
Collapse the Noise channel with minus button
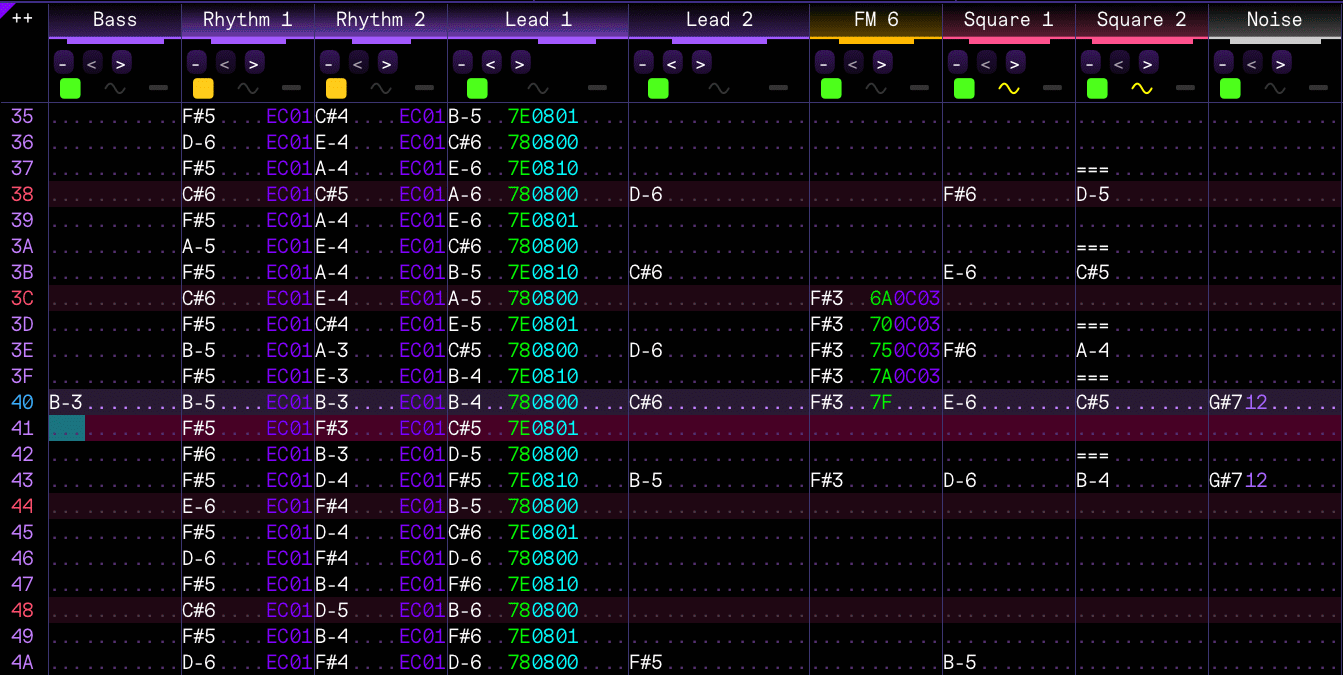point(1223,62)
